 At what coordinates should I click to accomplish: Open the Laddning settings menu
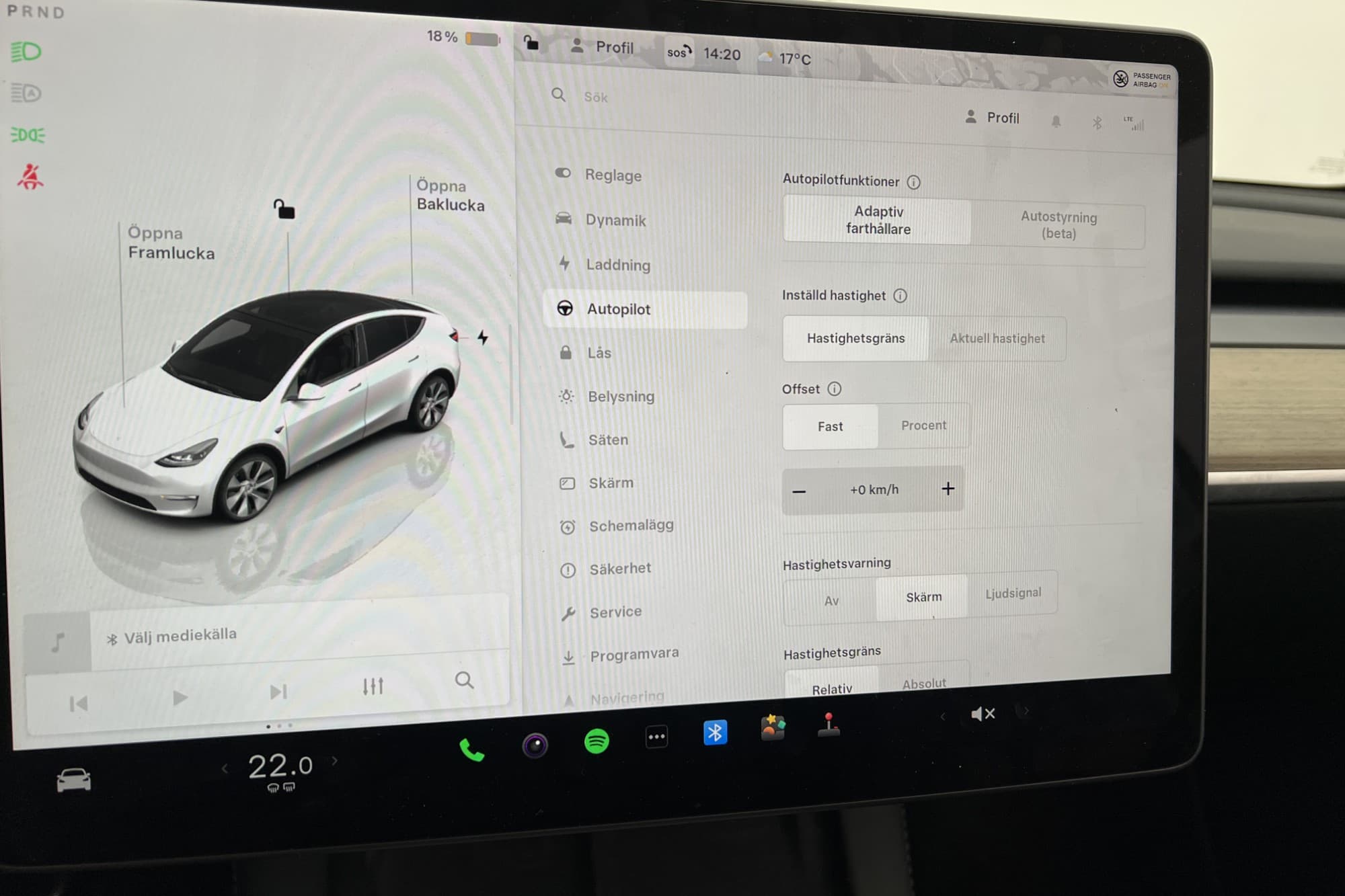[617, 265]
